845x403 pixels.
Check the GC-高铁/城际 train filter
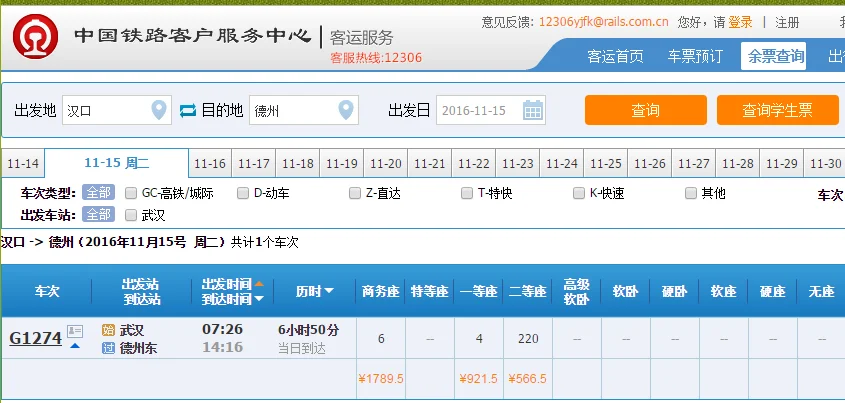point(130,193)
